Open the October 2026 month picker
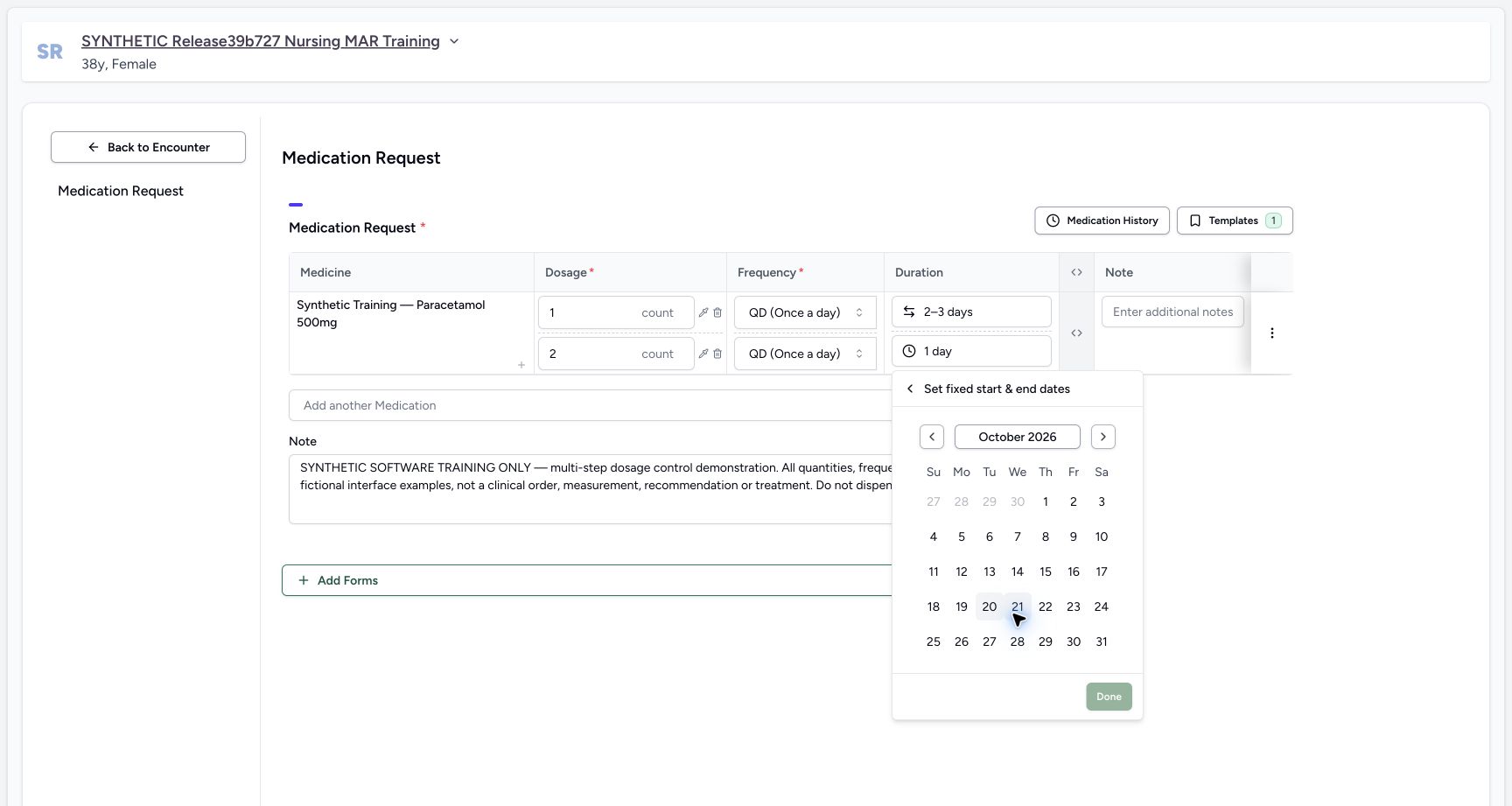1512x806 pixels. tap(1018, 437)
